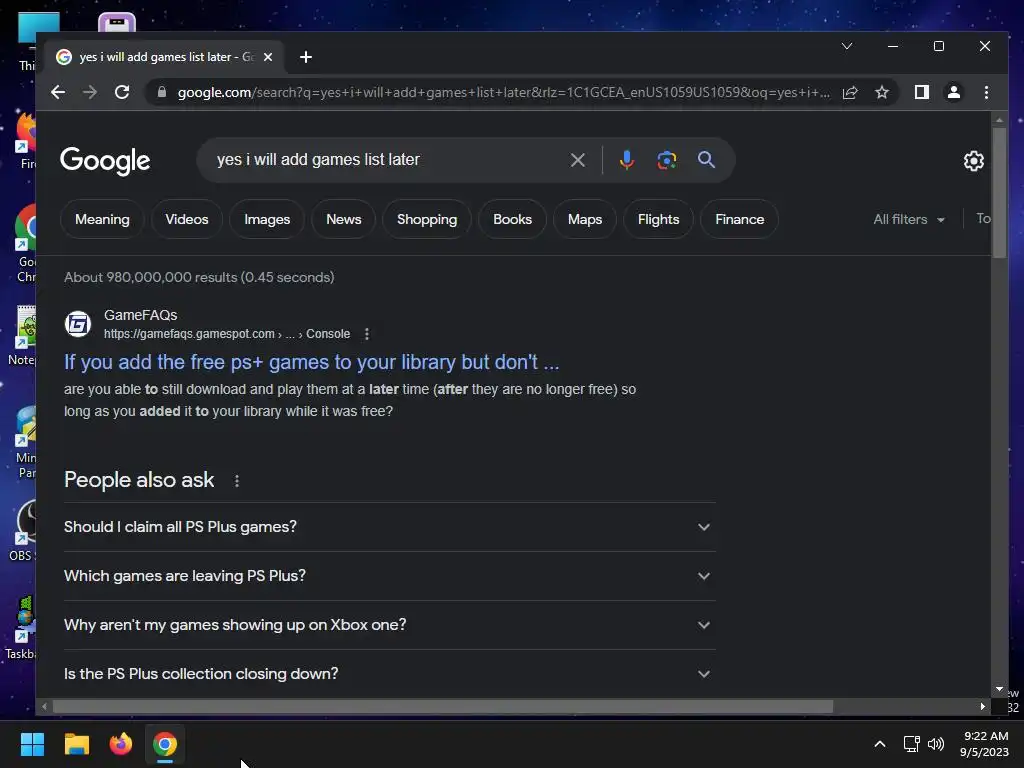Open Chrome three-dot menu
Viewport: 1024px width, 768px height.
click(x=986, y=92)
